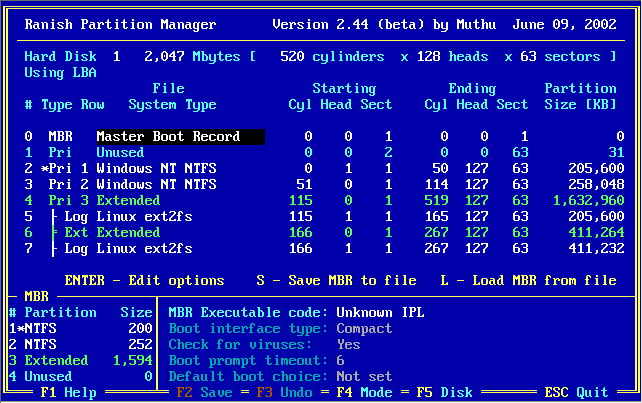Select the Master Boot Record row
This screenshot has height=403, width=642.
point(324,136)
